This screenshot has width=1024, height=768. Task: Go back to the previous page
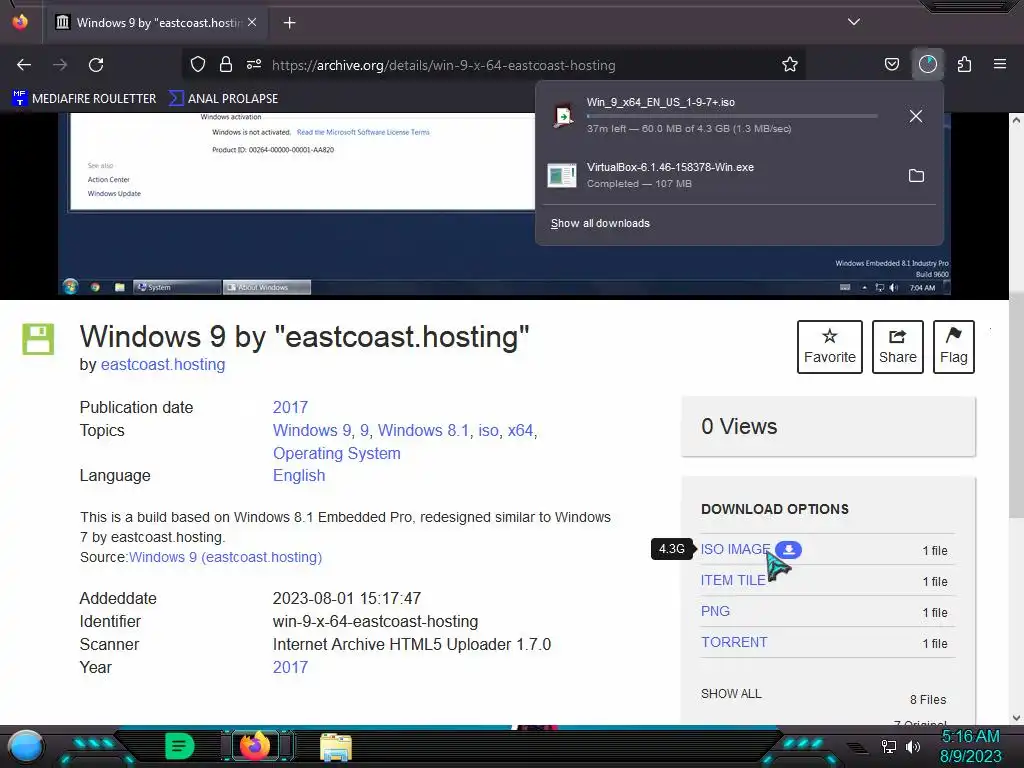point(24,65)
